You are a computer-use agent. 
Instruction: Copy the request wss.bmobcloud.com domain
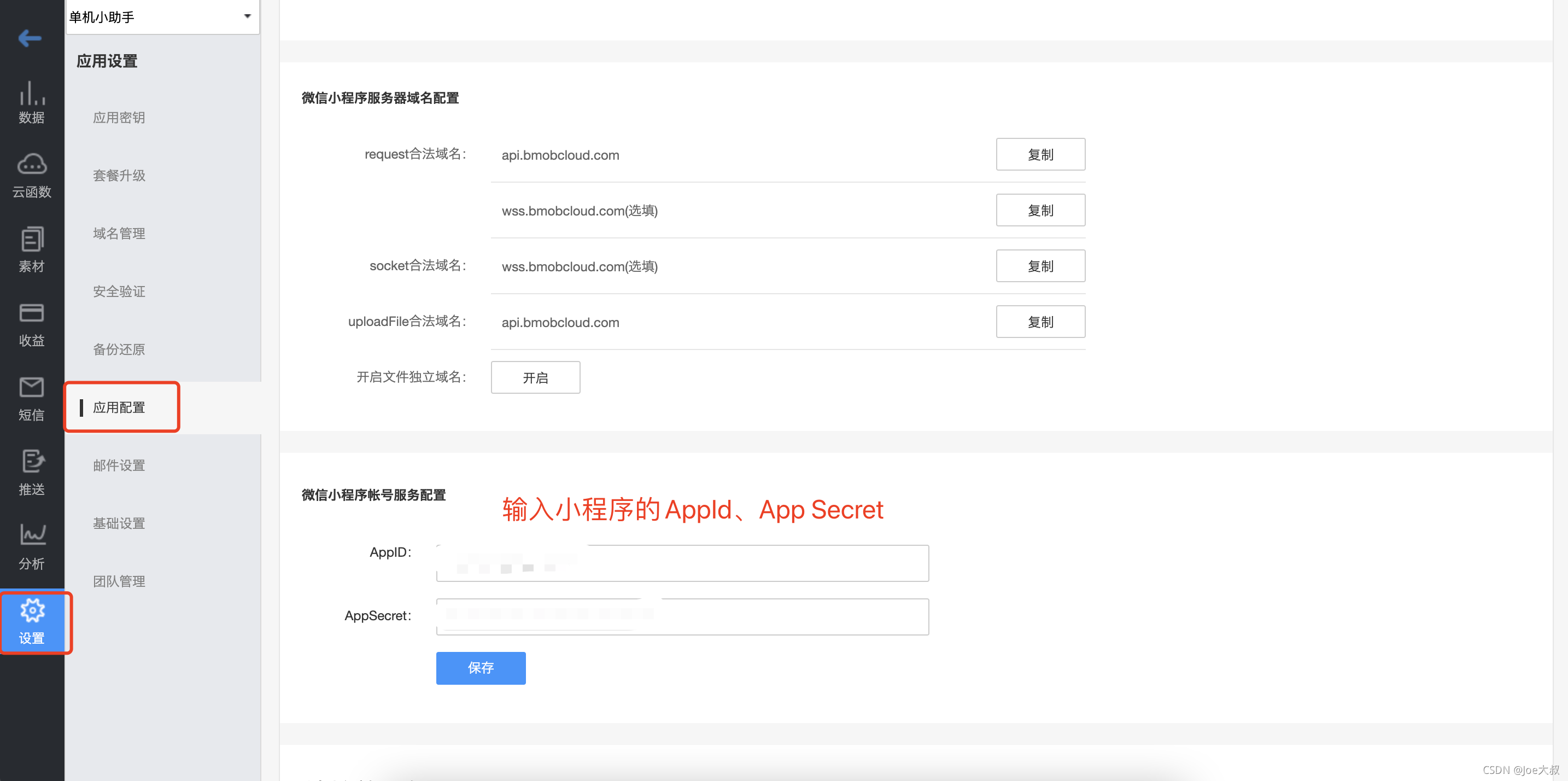tap(1040, 210)
